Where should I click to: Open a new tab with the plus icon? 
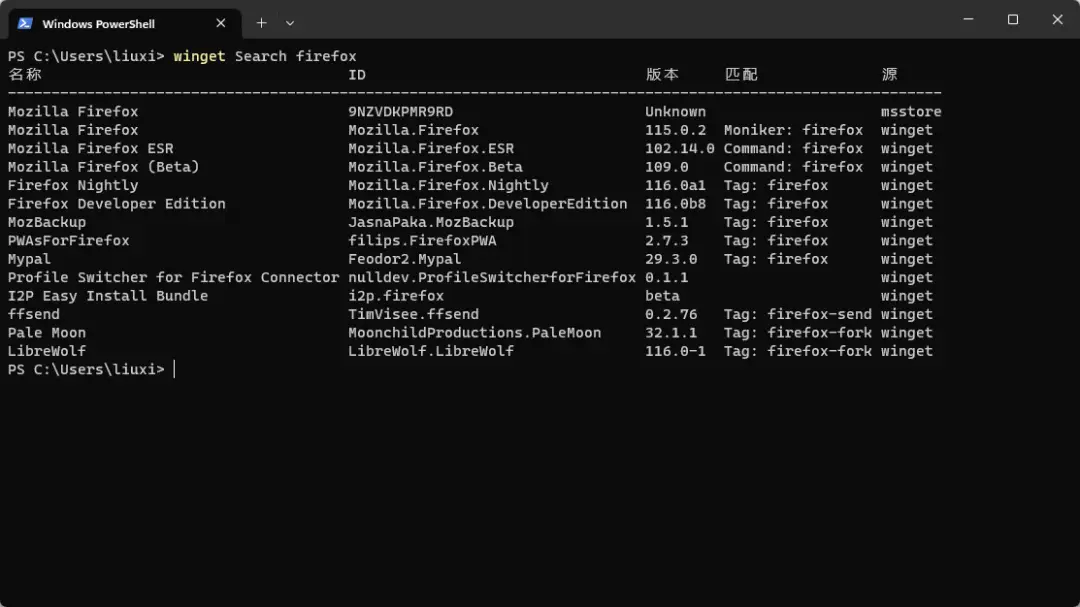point(261,22)
